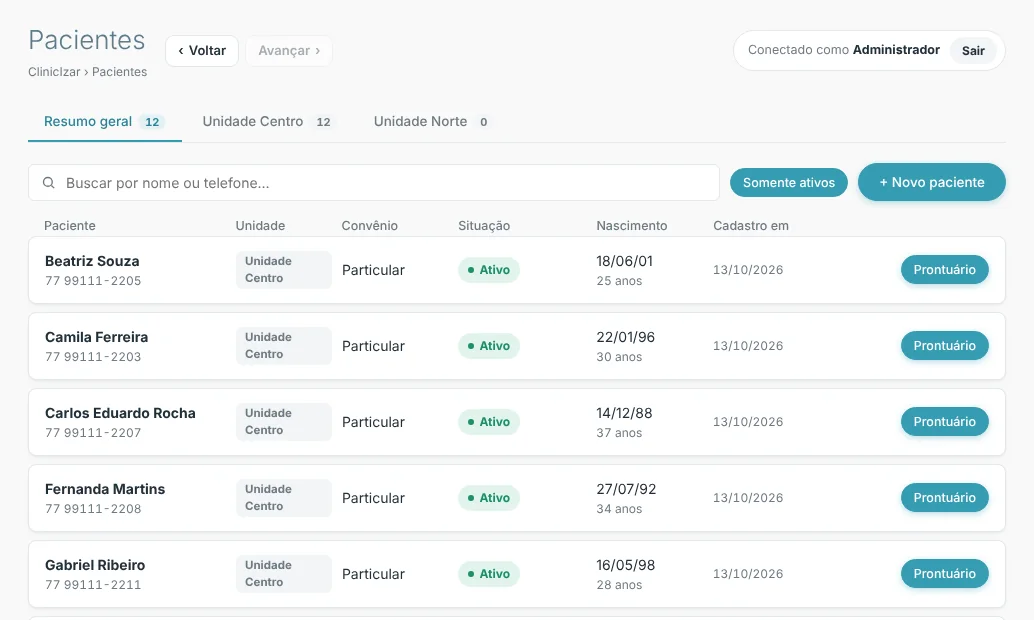Go back with the Voltar button
This screenshot has height=620, width=1034.
tap(202, 51)
